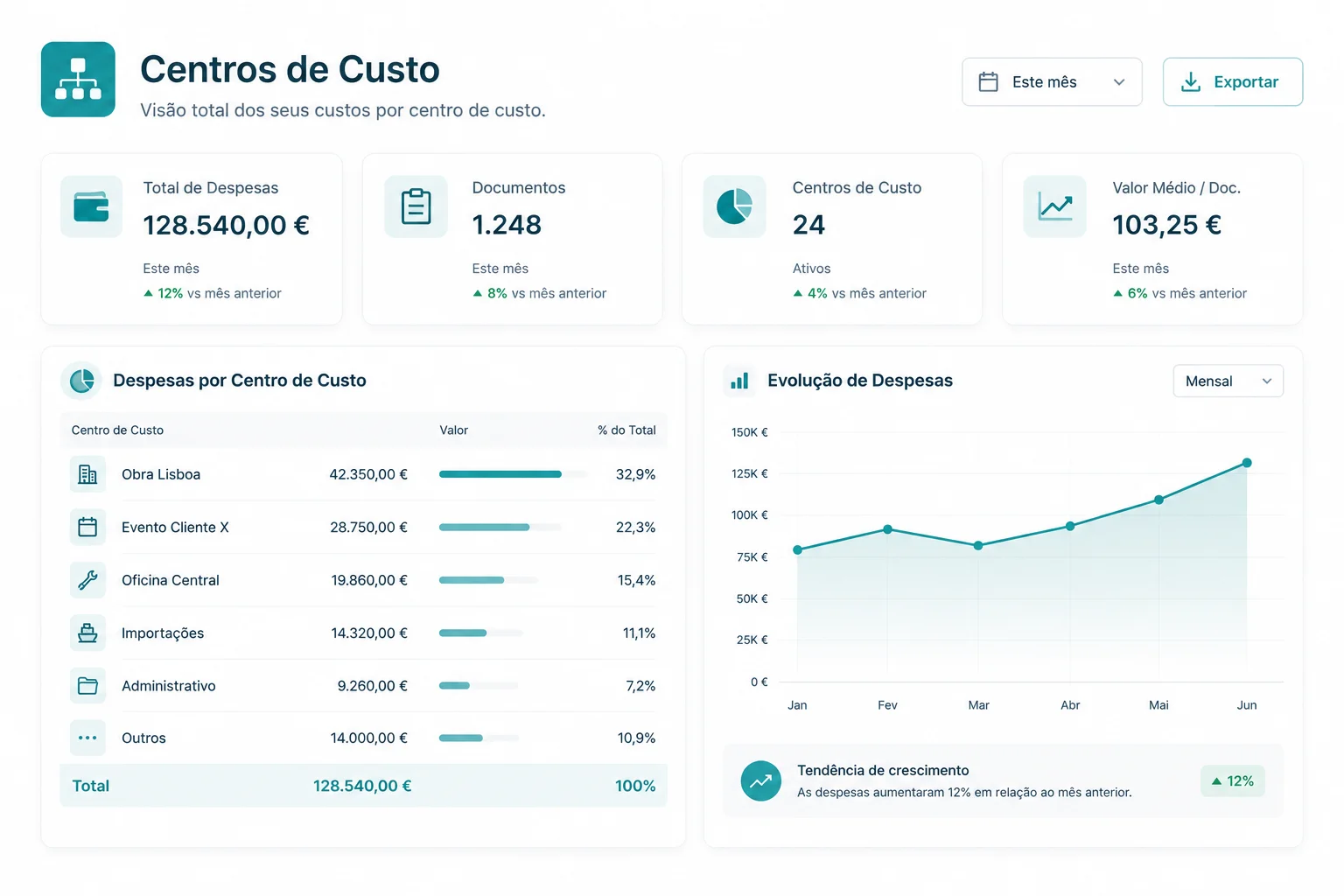Image resolution: width=1344 pixels, height=896 pixels.
Task: Click the trend arrow icon in Tendência de crescimento
Action: pyautogui.click(x=761, y=780)
